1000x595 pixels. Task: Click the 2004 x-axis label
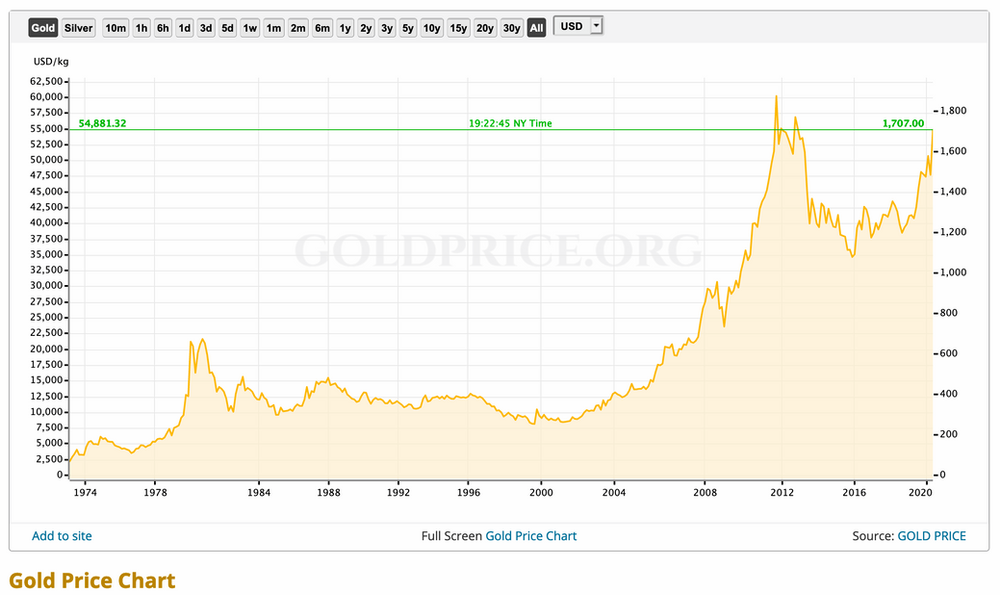[614, 492]
